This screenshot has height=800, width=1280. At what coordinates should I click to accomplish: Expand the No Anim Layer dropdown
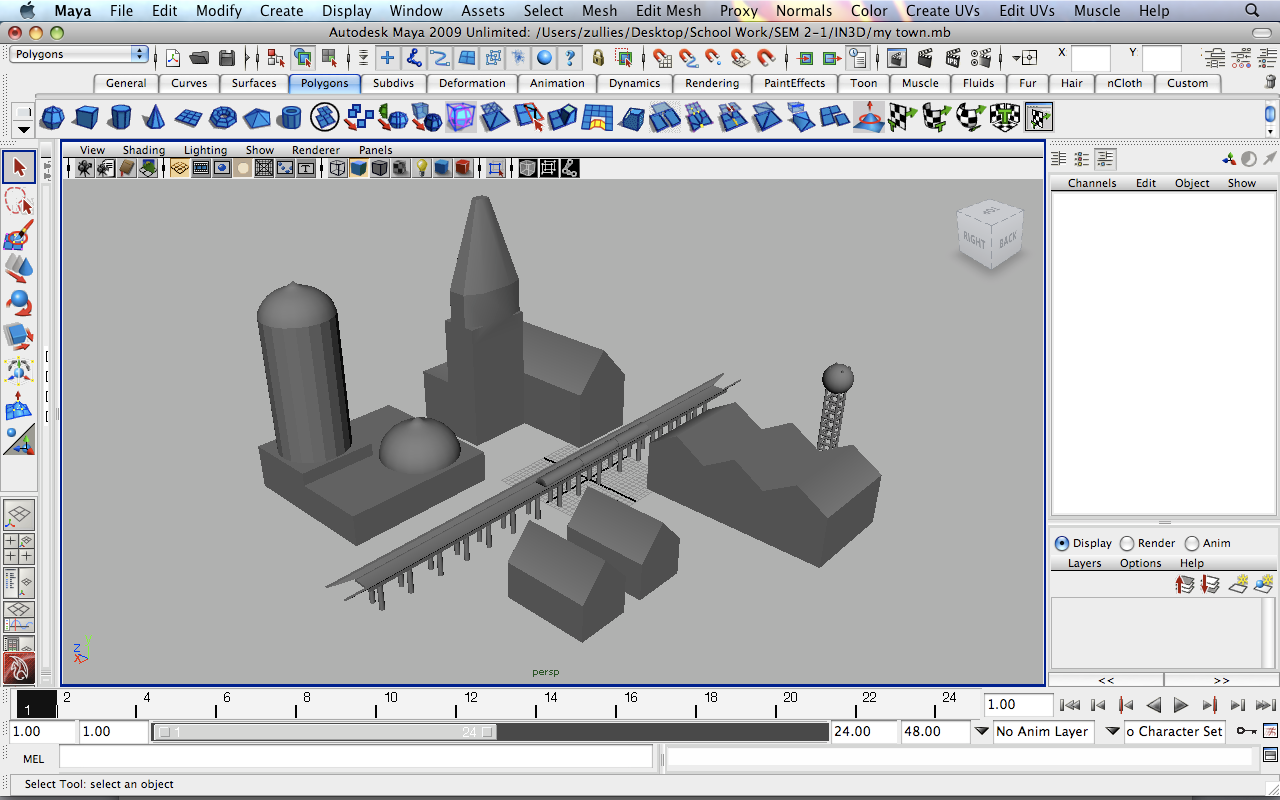click(982, 732)
